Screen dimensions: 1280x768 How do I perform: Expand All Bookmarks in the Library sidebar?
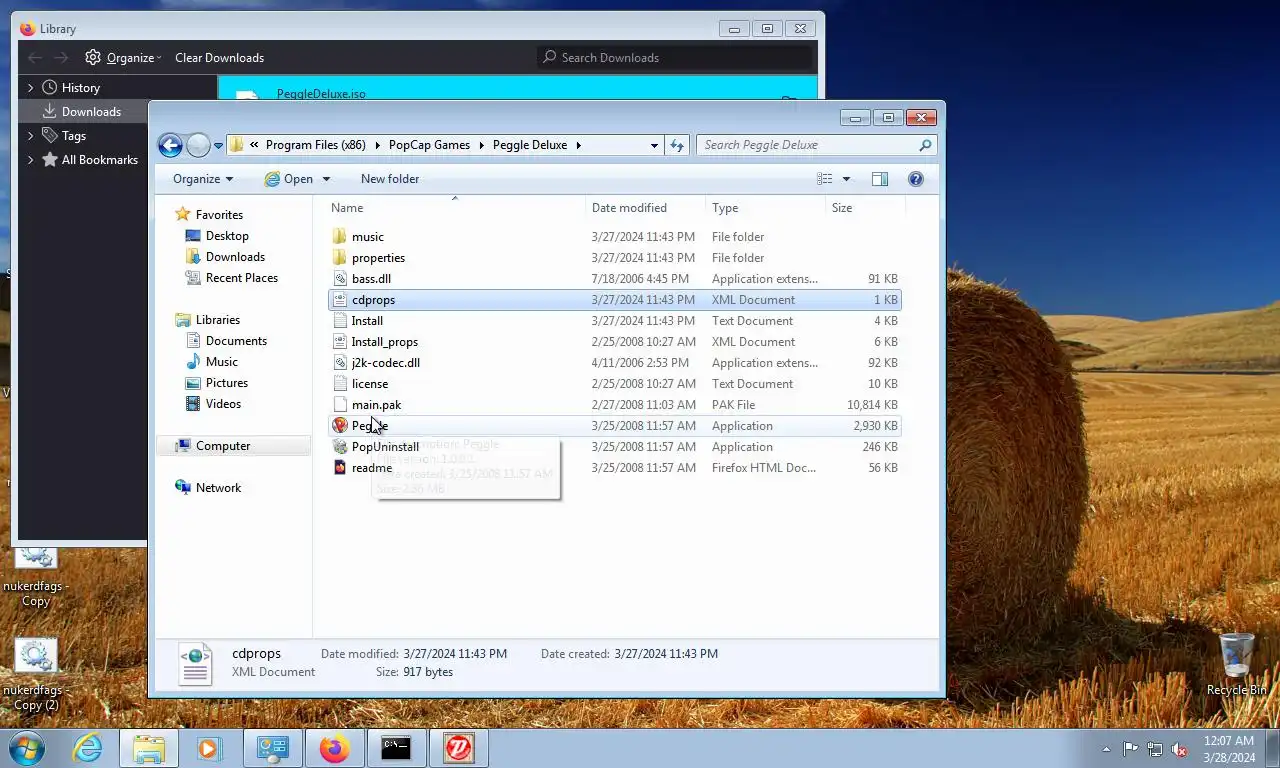point(30,160)
